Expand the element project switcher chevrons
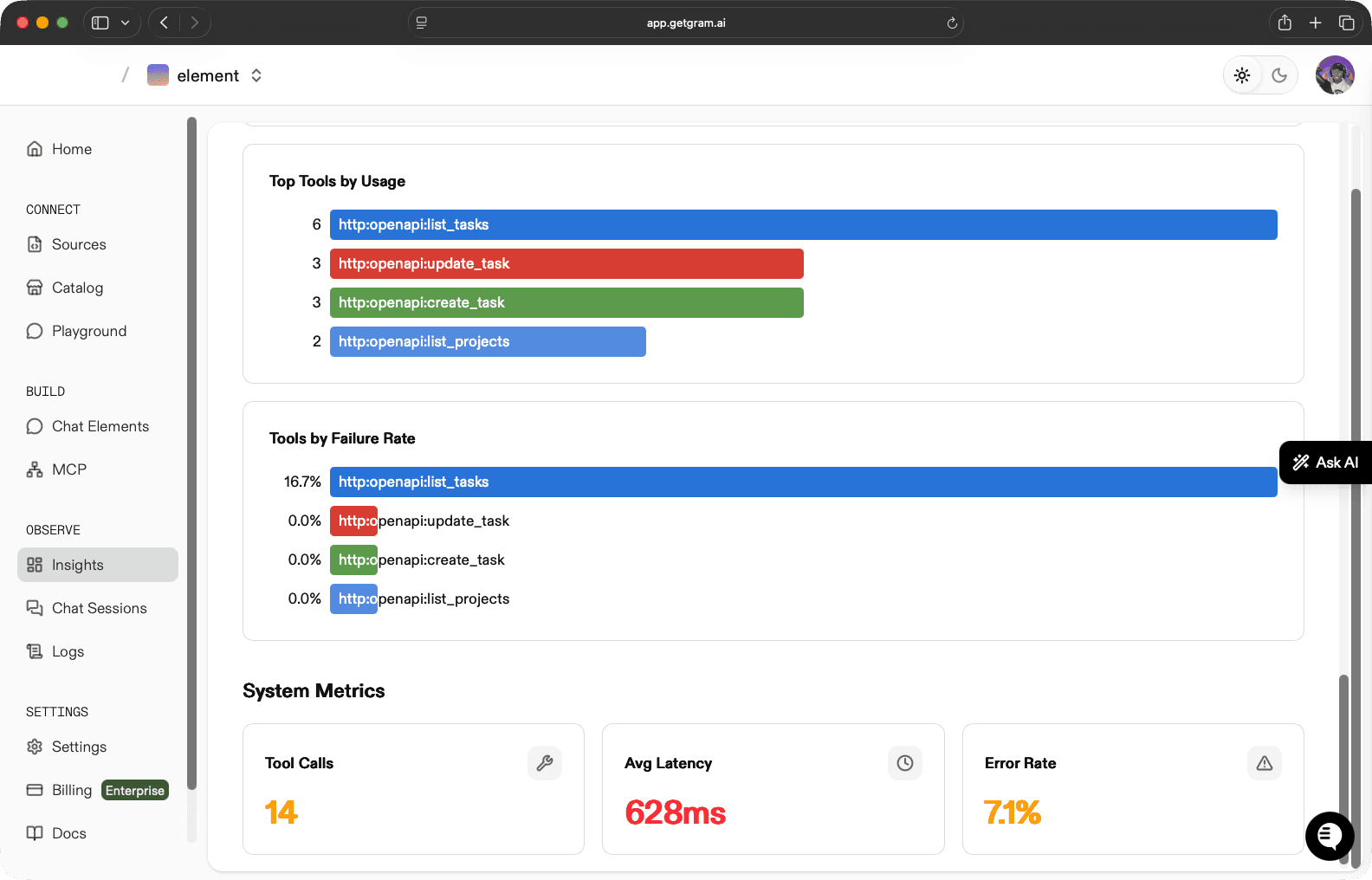This screenshot has width=1372, height=880. click(x=256, y=75)
